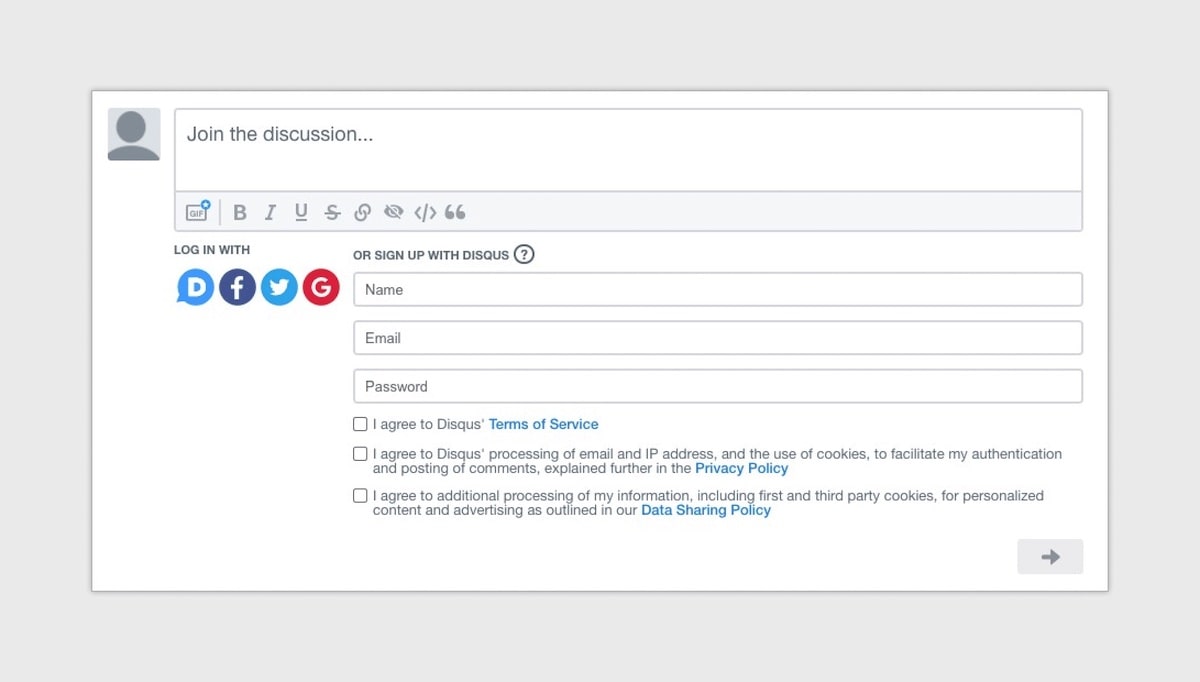The image size is (1200, 682).
Task: Log in with Disqus icon
Action: [195, 287]
